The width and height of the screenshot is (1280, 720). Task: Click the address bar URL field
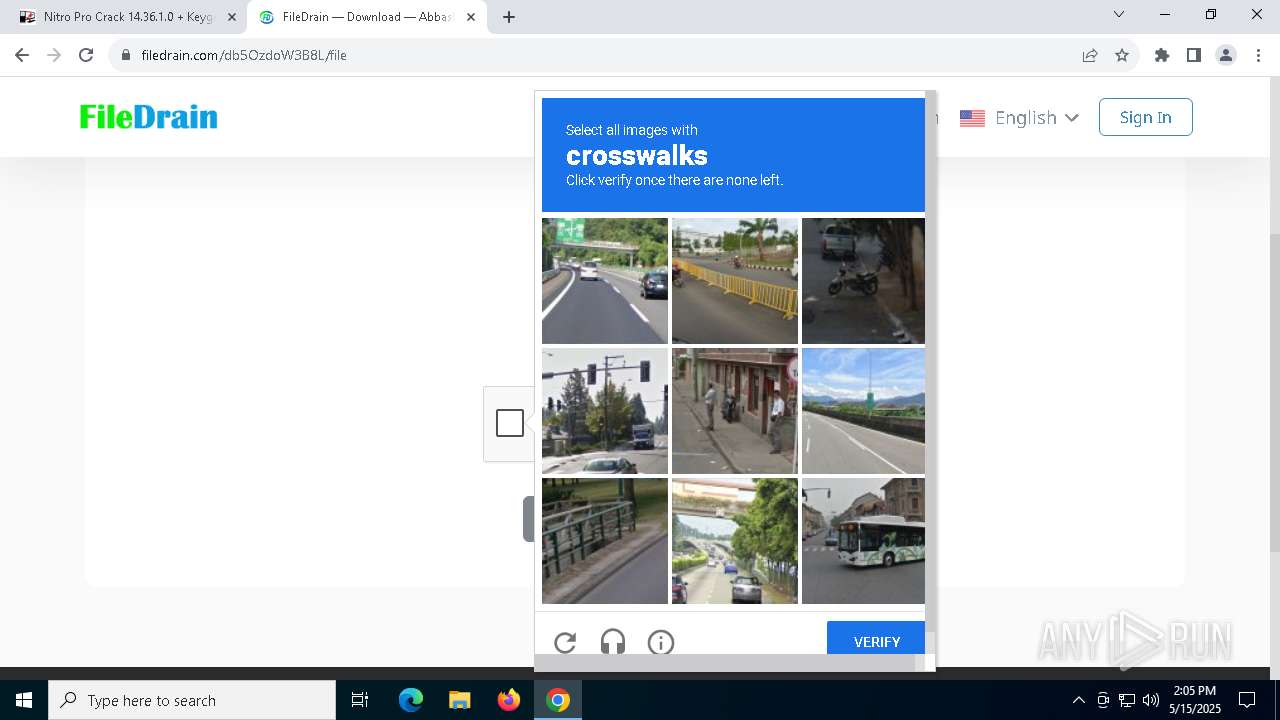tap(600, 55)
